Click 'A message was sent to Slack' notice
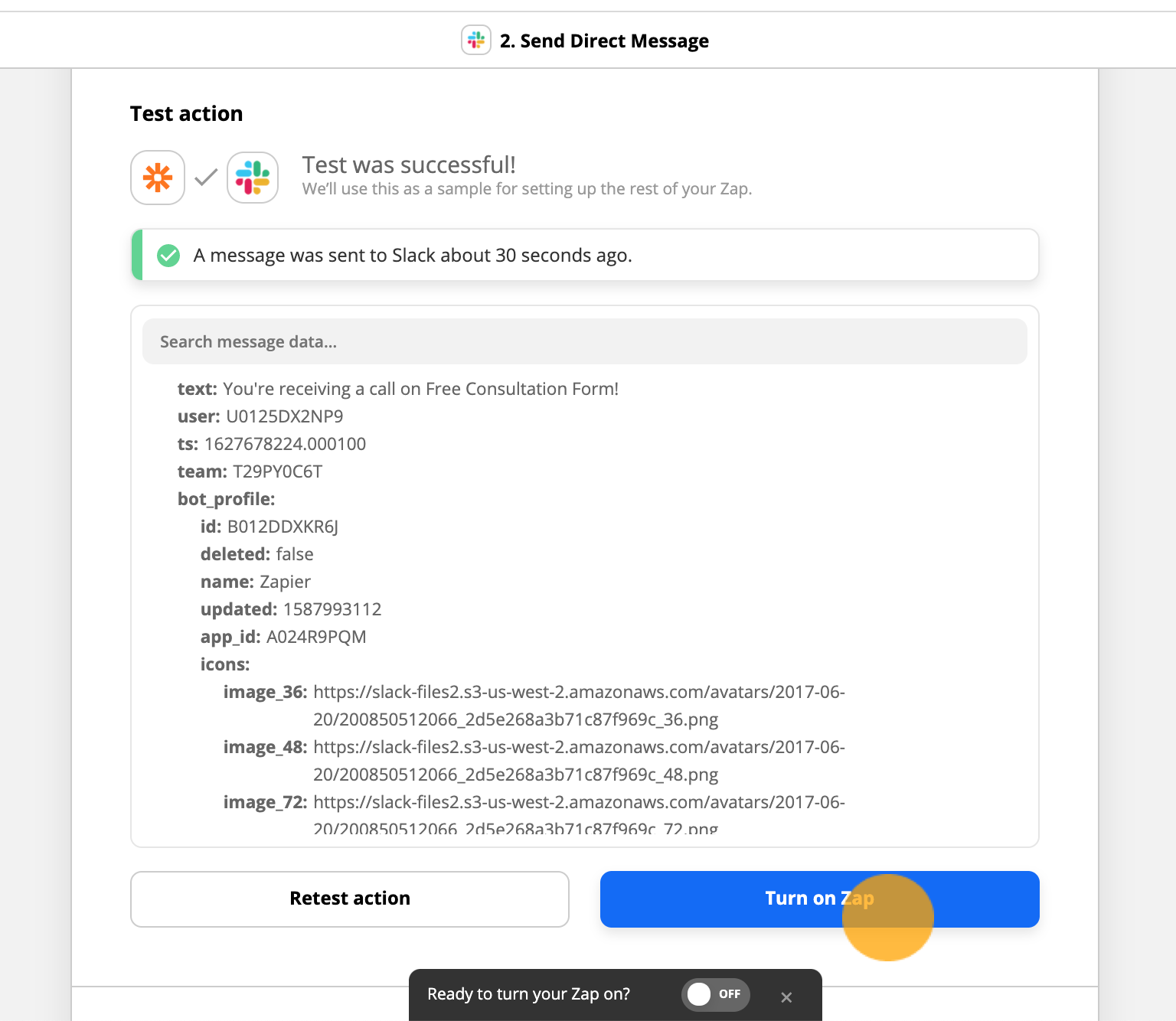1176x1021 pixels. 585,255
